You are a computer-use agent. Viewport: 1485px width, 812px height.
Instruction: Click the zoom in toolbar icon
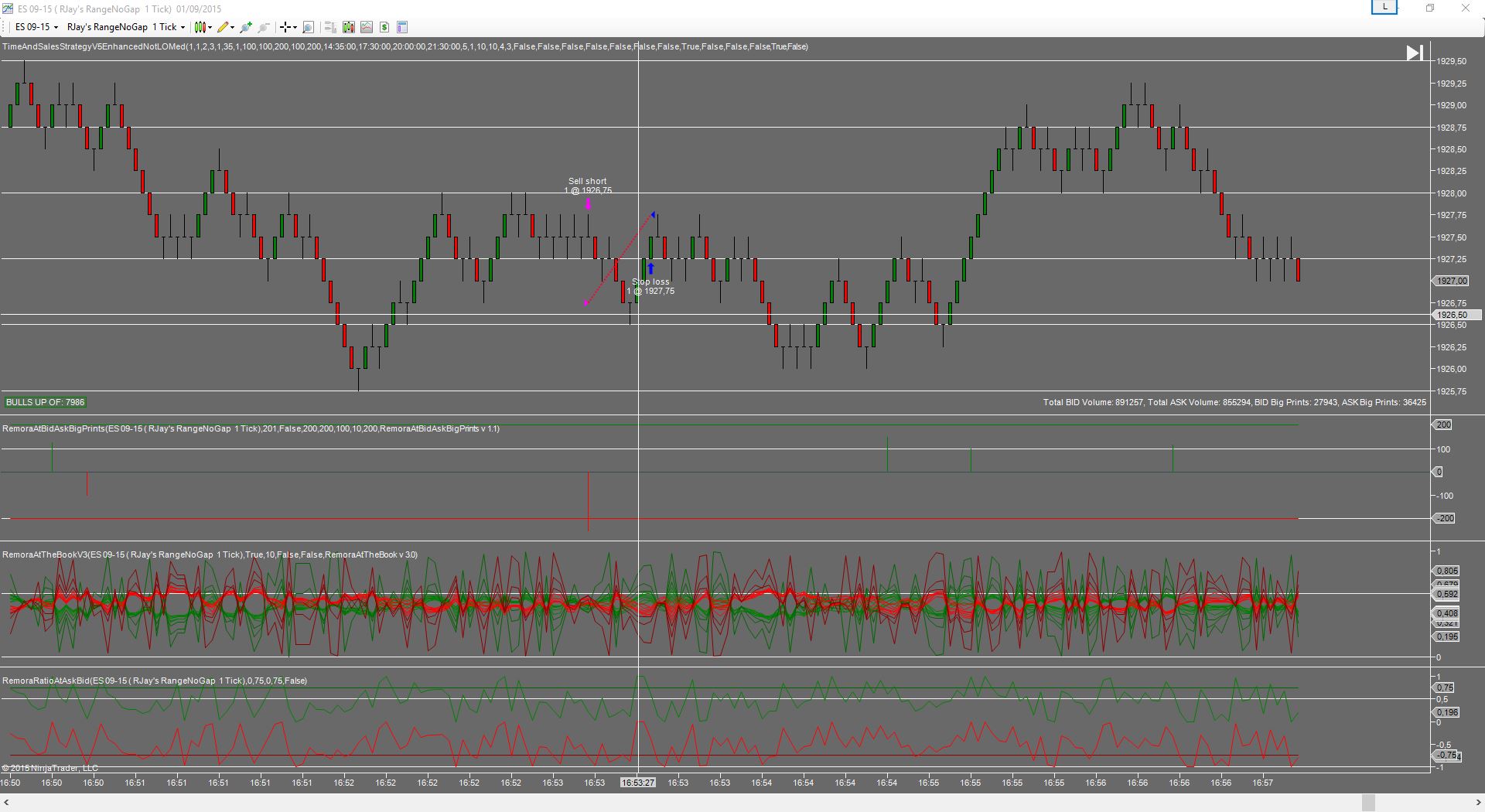(246, 27)
